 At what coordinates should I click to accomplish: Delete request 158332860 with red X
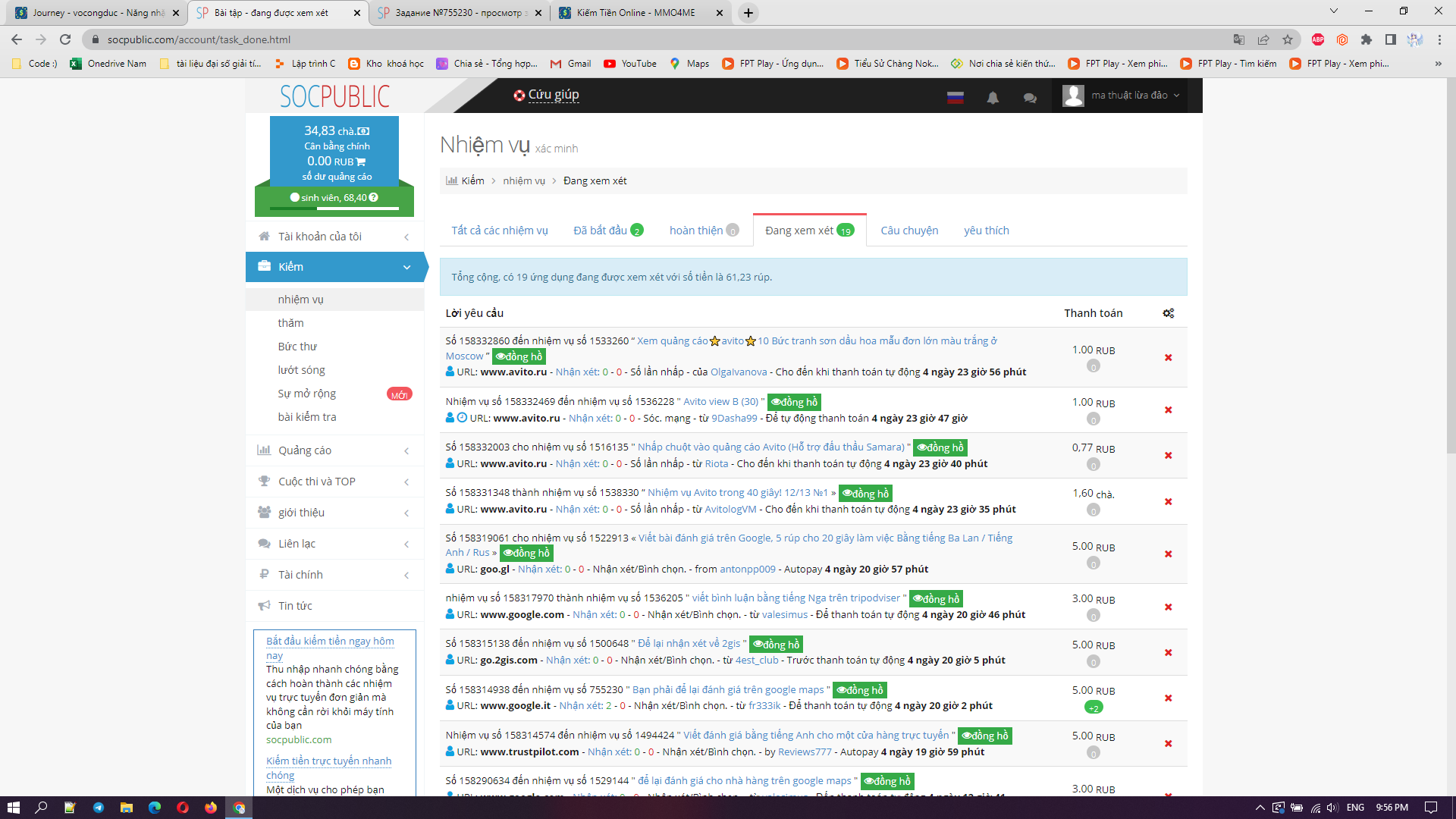(1168, 357)
